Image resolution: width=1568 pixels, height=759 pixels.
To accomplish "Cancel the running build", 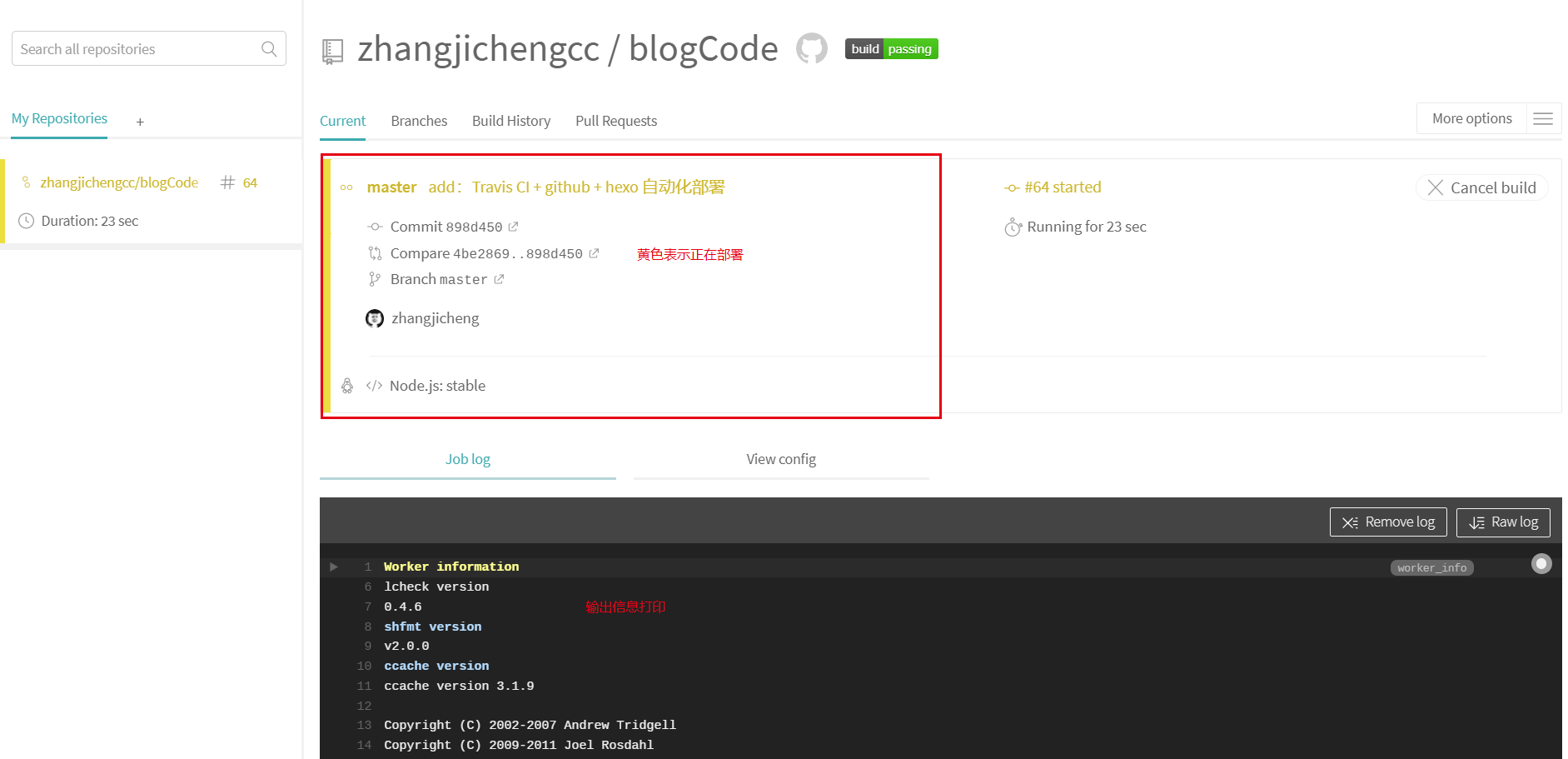I will (x=1482, y=187).
